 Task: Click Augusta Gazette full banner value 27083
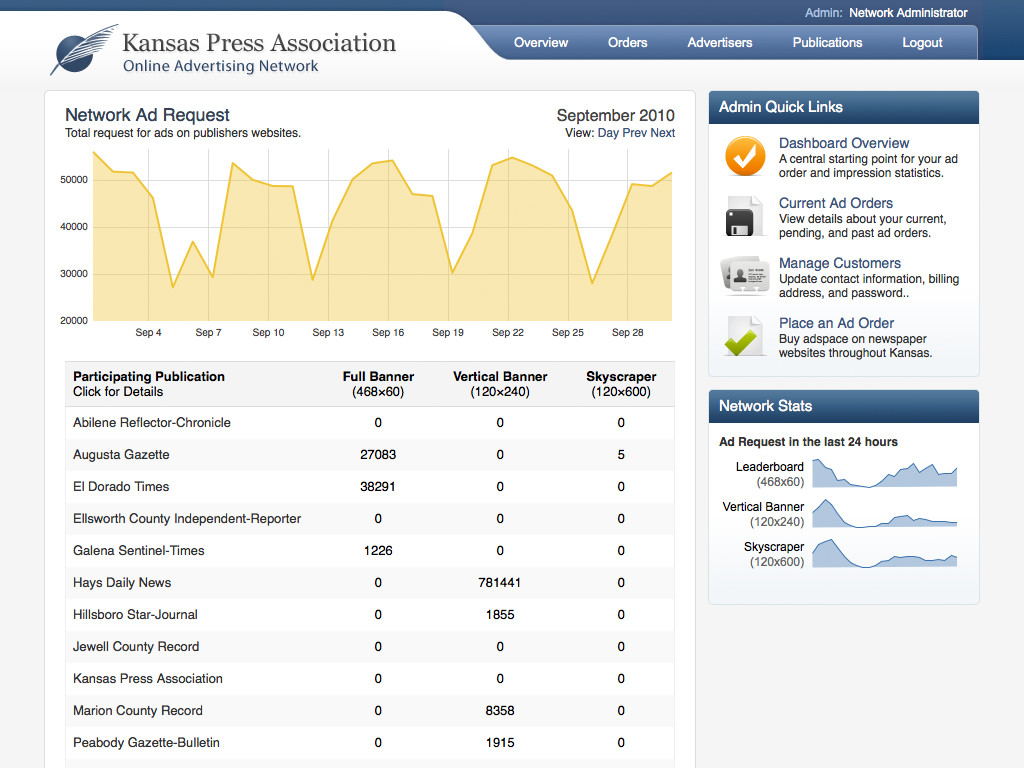coord(378,455)
